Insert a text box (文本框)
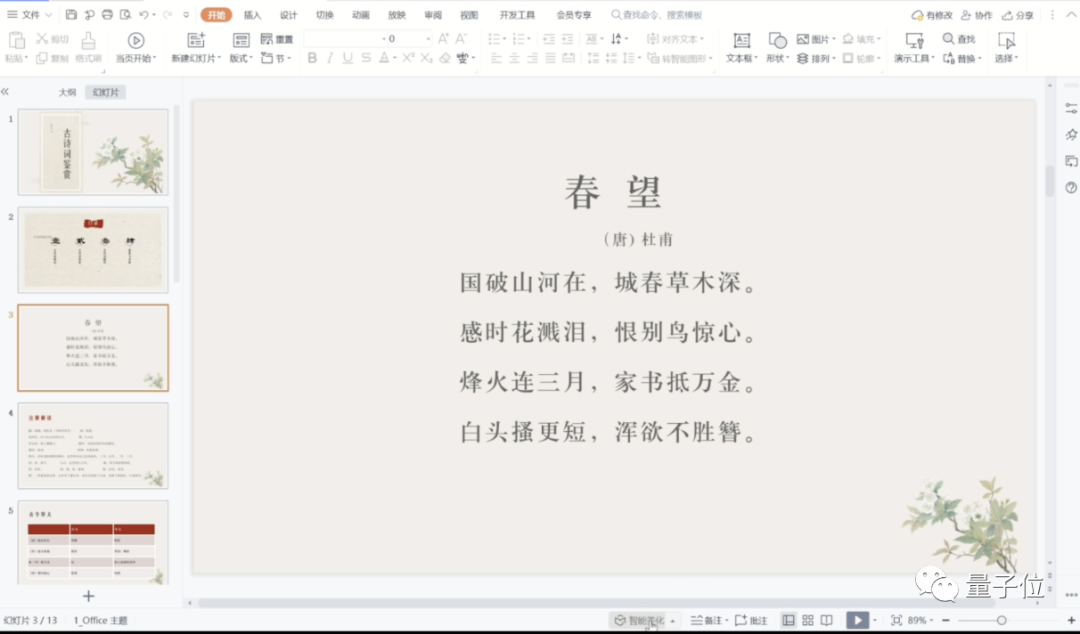 [741, 40]
